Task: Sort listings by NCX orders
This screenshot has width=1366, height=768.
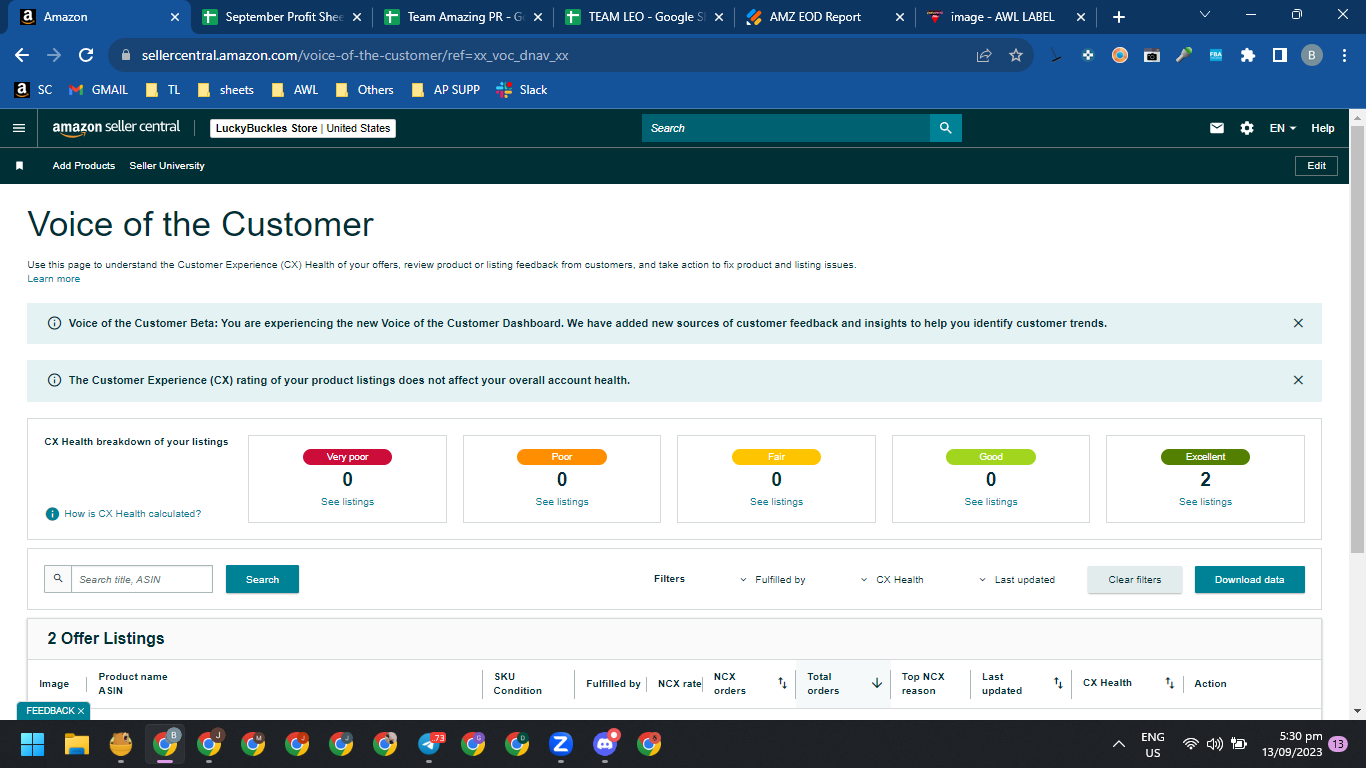Action: tap(782, 683)
